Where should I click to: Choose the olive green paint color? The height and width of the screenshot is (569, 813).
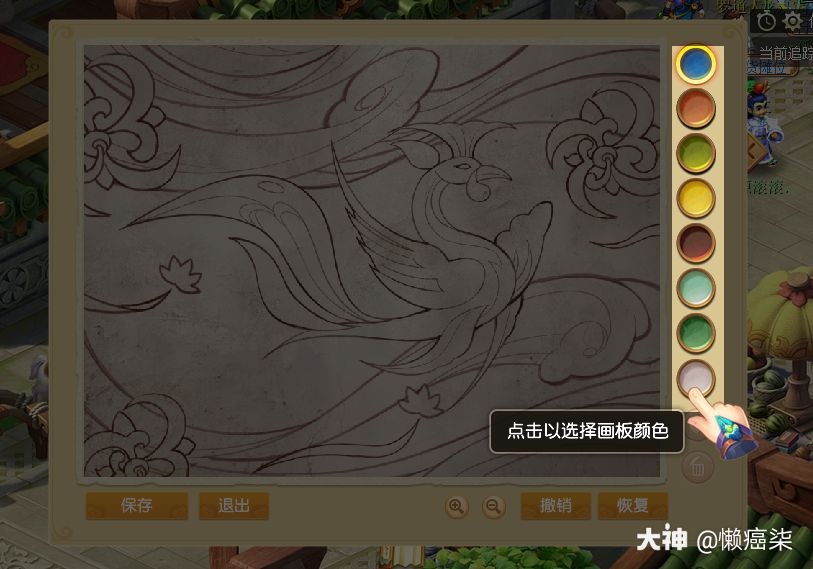point(696,153)
